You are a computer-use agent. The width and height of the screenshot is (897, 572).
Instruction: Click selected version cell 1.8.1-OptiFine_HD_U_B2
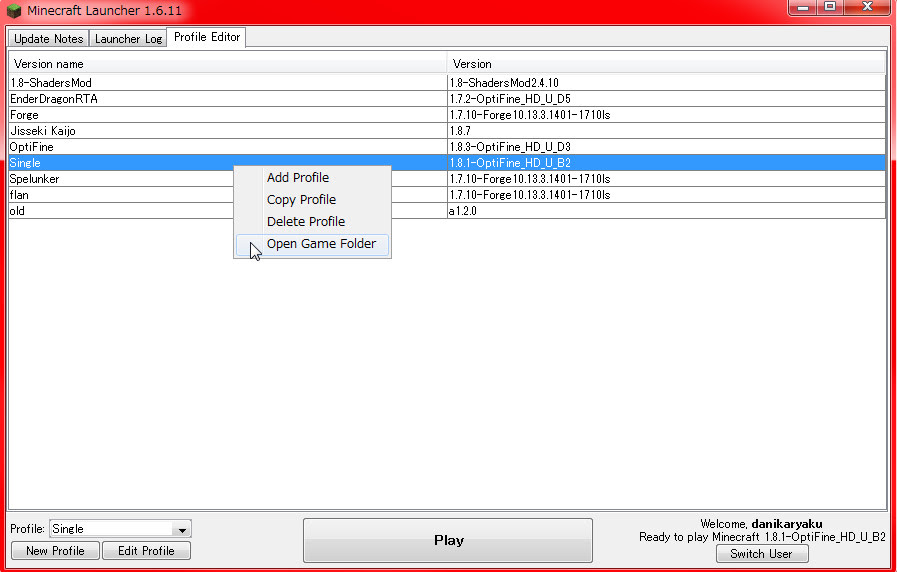(666, 163)
